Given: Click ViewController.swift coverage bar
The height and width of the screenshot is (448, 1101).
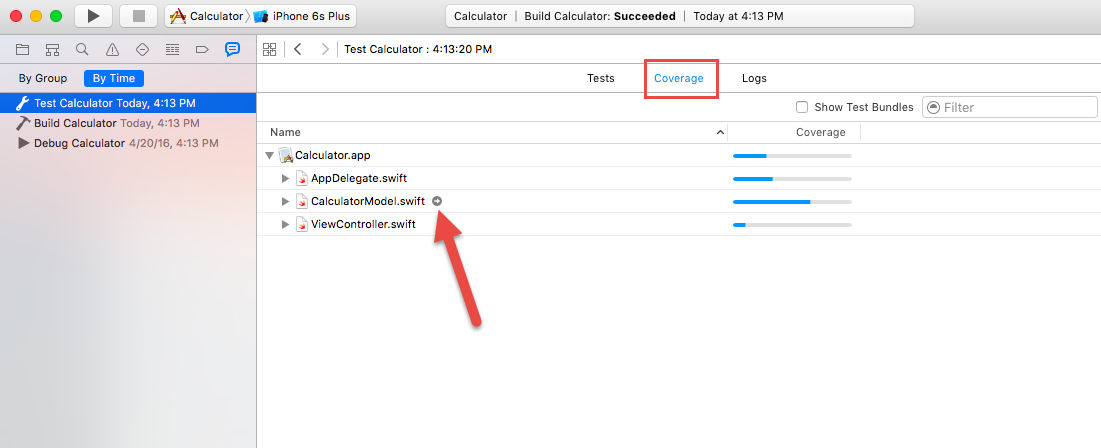Looking at the screenshot, I should tap(792, 225).
